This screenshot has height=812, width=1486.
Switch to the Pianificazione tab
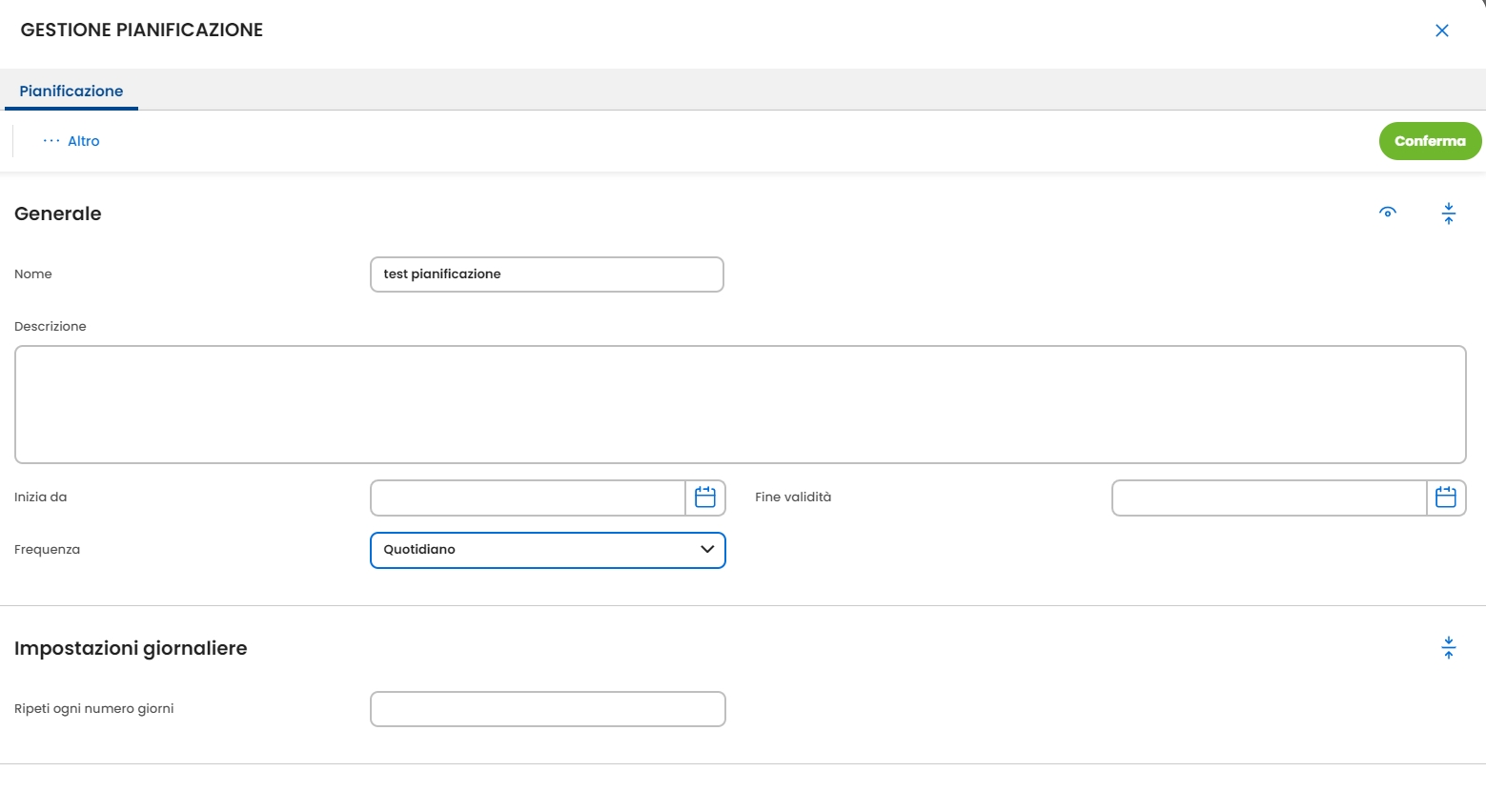click(x=71, y=91)
